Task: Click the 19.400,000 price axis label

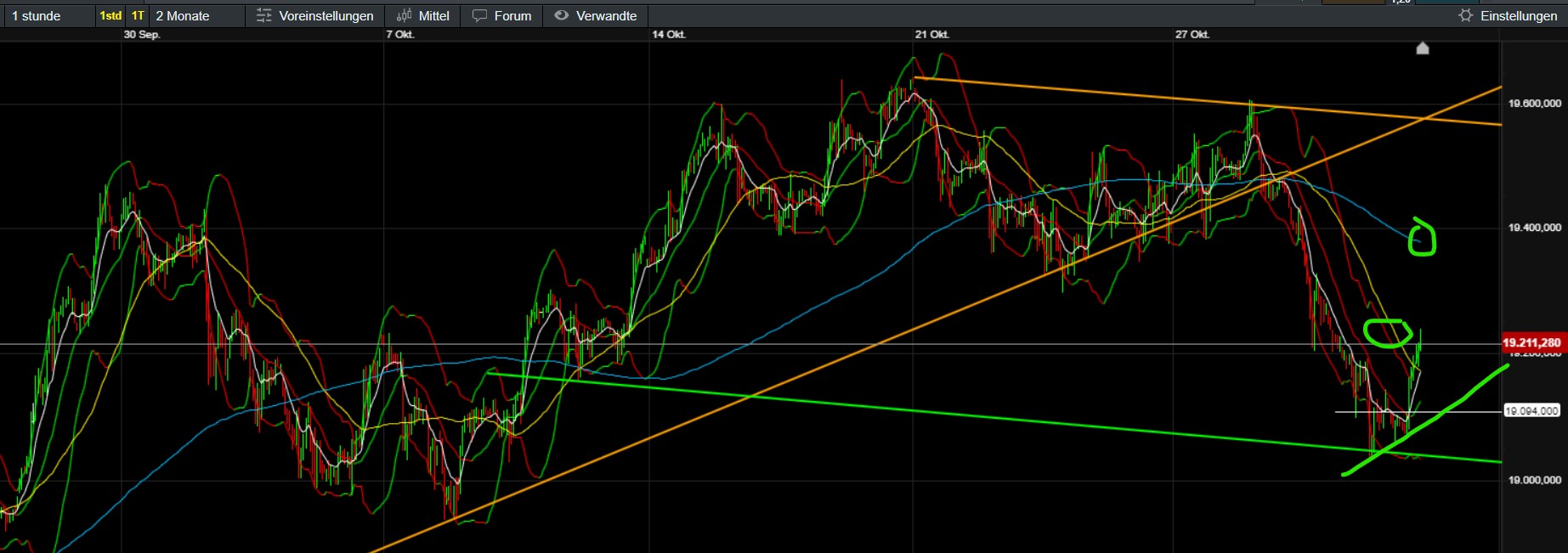Action: click(1534, 228)
